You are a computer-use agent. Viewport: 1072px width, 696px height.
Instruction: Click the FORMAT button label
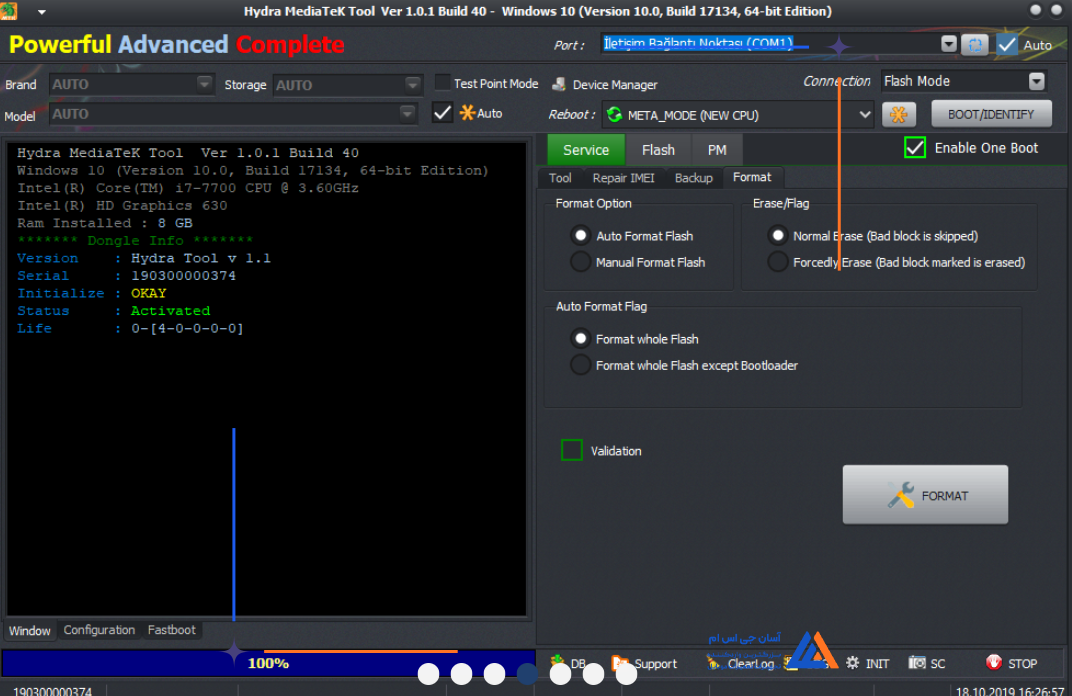point(945,496)
